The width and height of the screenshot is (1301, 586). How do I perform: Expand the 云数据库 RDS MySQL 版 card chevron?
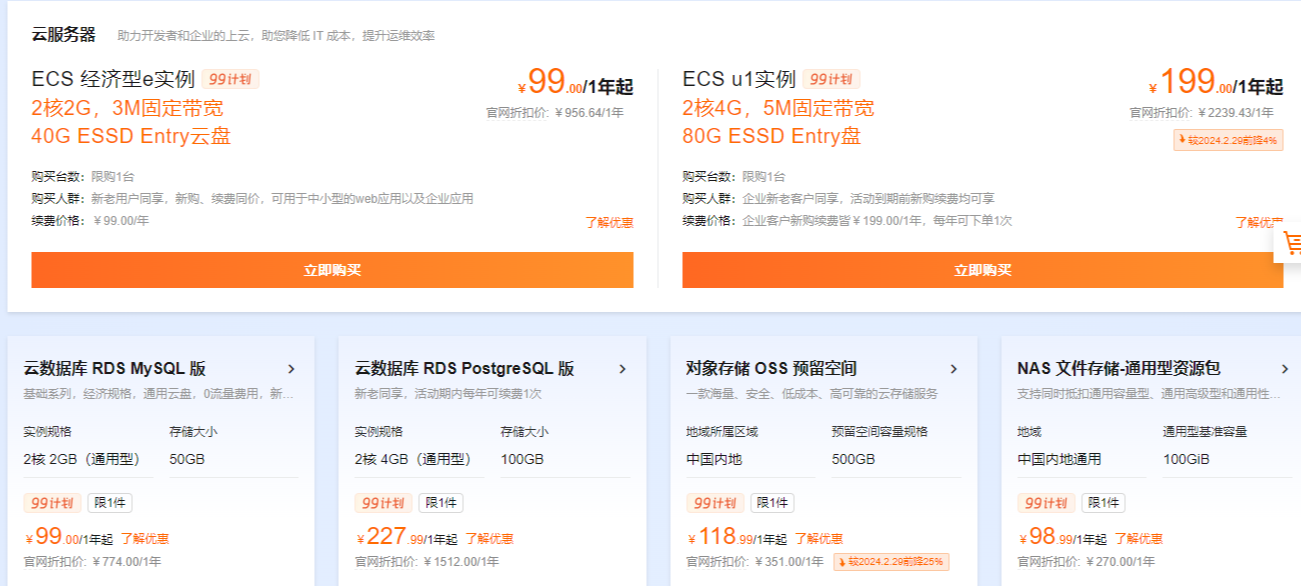[291, 369]
